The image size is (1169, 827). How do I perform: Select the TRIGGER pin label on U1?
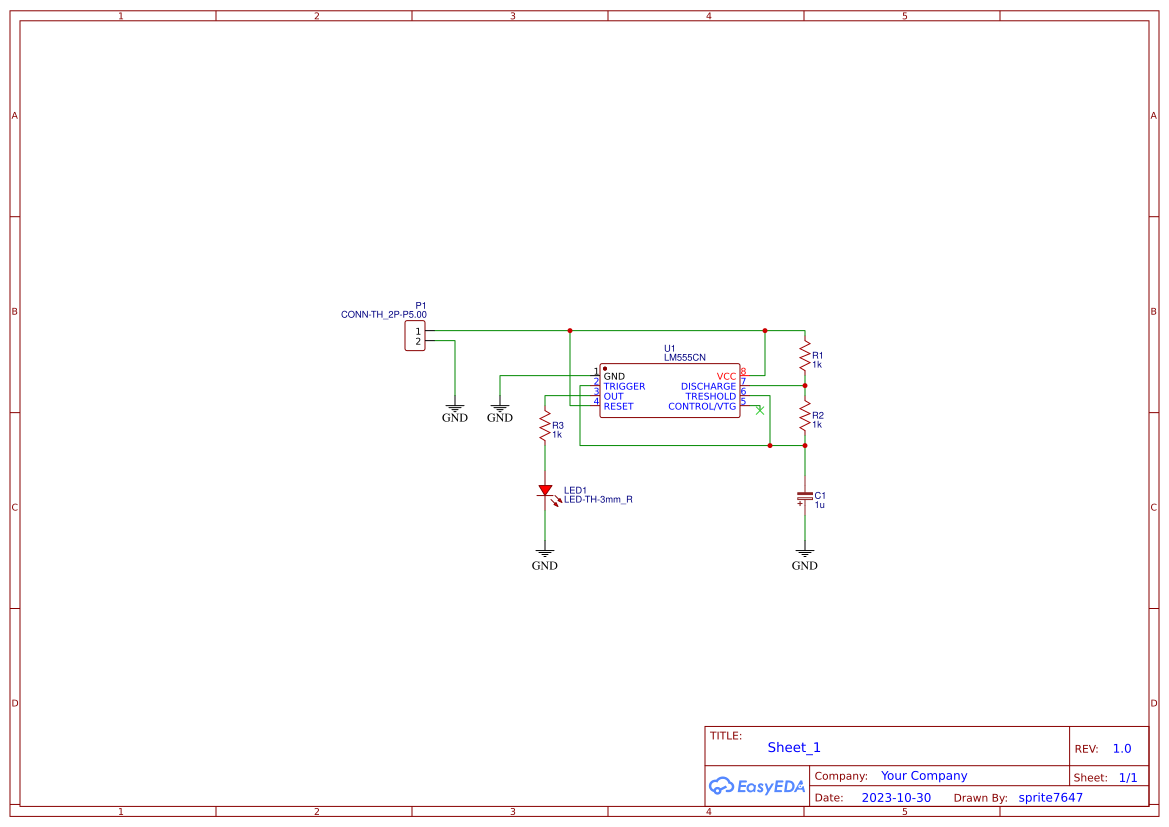[622, 386]
